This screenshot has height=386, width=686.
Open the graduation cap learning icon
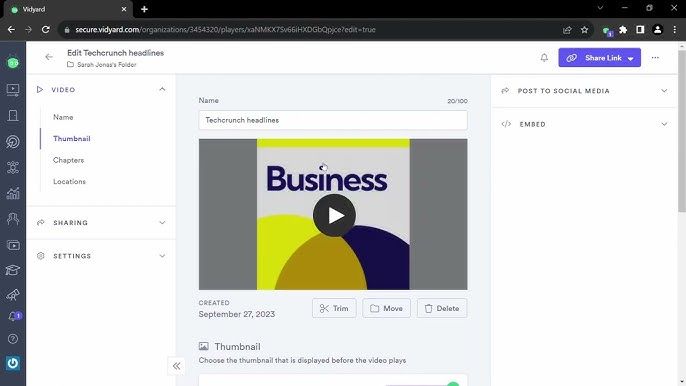pyautogui.click(x=13, y=270)
